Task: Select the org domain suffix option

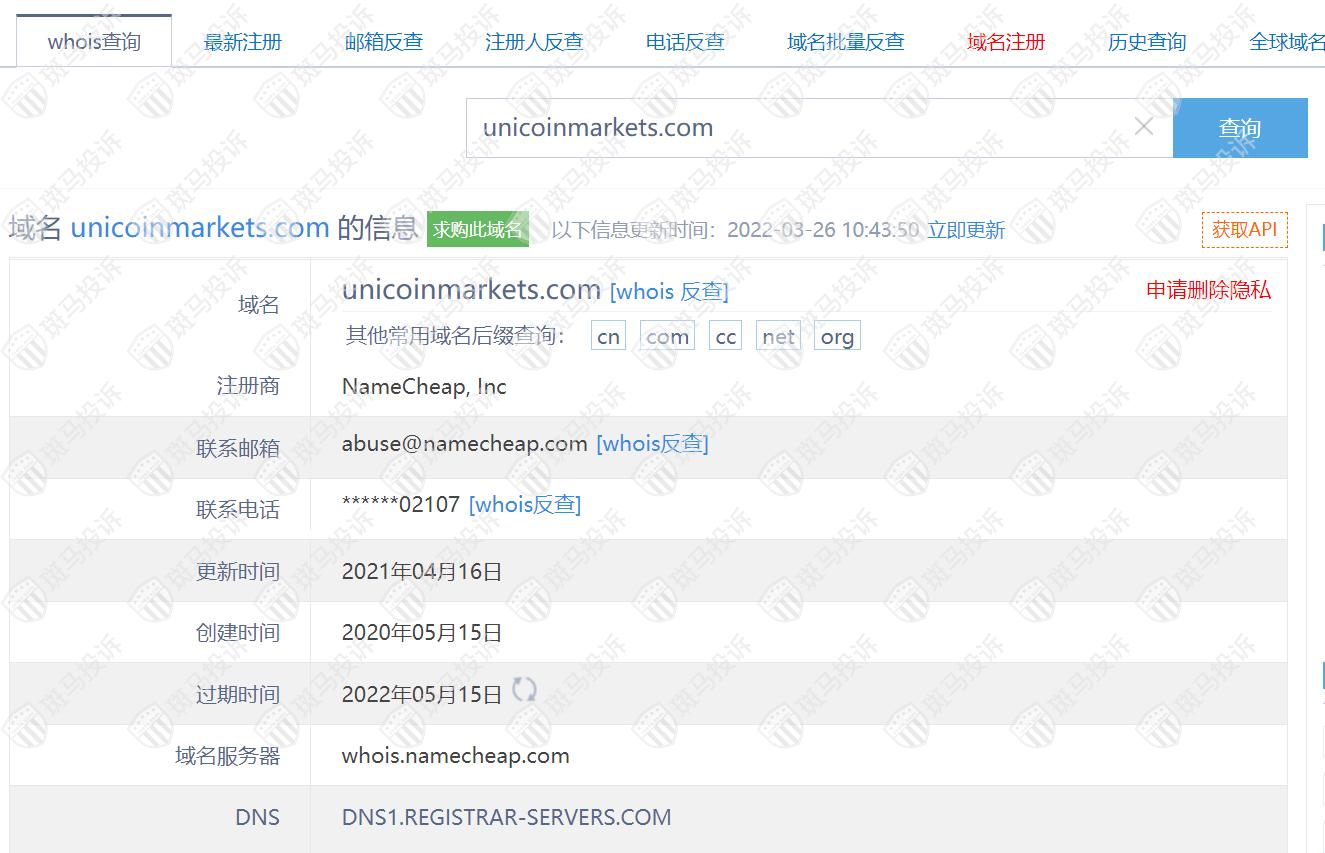Action: pos(837,337)
